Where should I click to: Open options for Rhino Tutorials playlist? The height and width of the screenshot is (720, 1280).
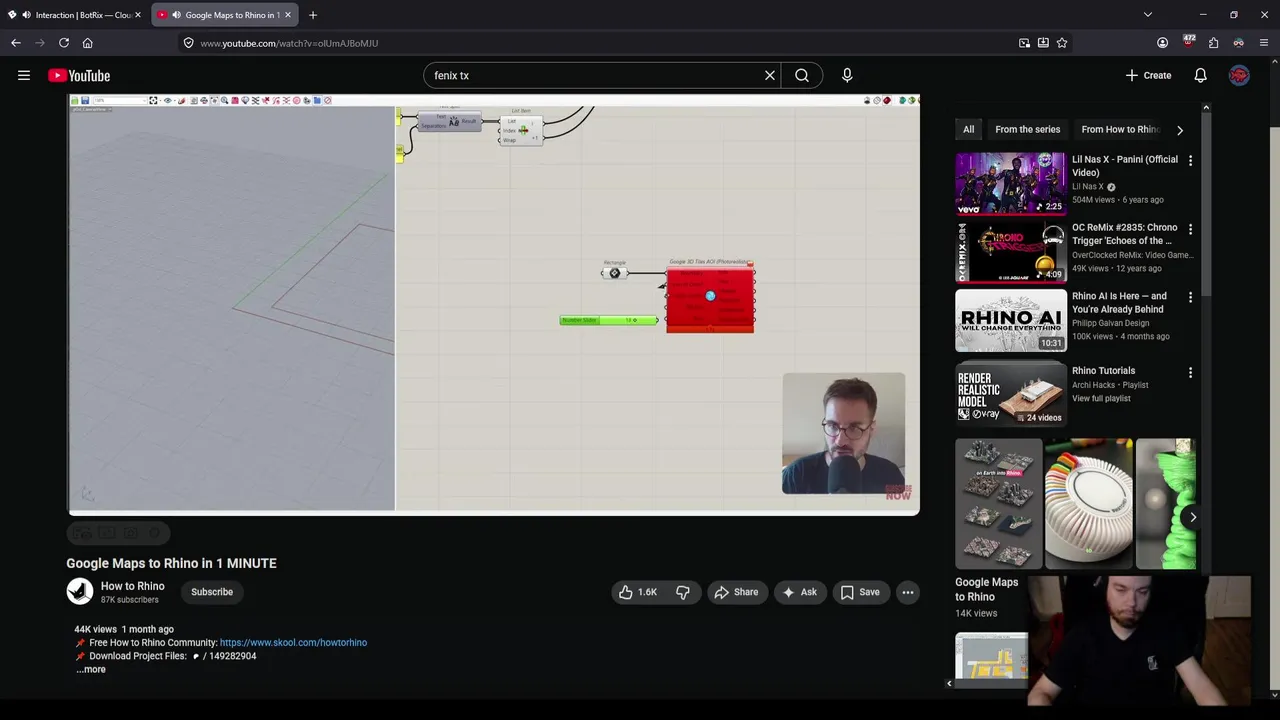point(1190,372)
